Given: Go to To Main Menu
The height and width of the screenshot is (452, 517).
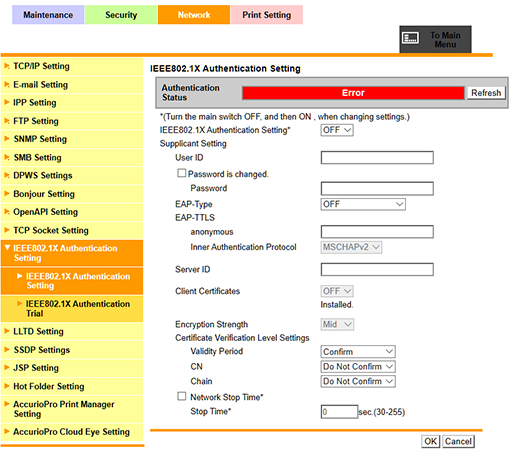Looking at the screenshot, I should click(435, 39).
